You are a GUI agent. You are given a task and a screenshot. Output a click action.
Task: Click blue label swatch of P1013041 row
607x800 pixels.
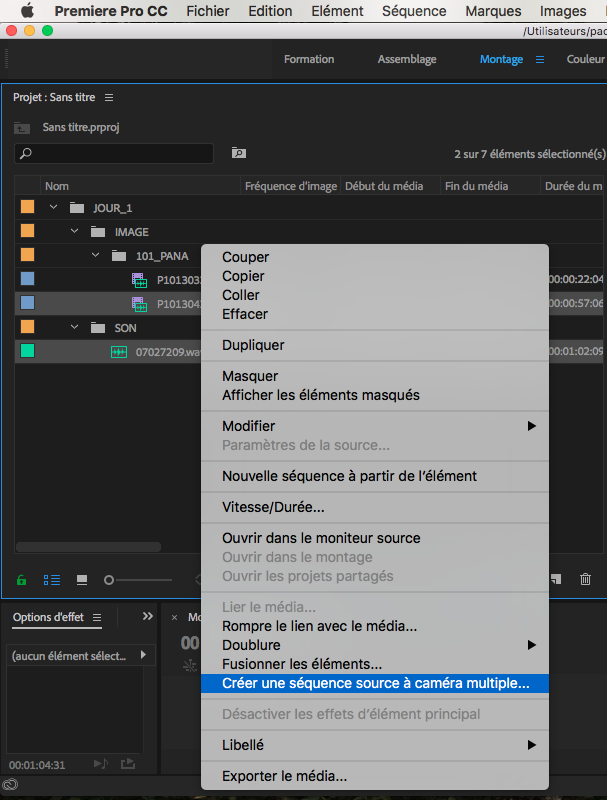coord(28,303)
